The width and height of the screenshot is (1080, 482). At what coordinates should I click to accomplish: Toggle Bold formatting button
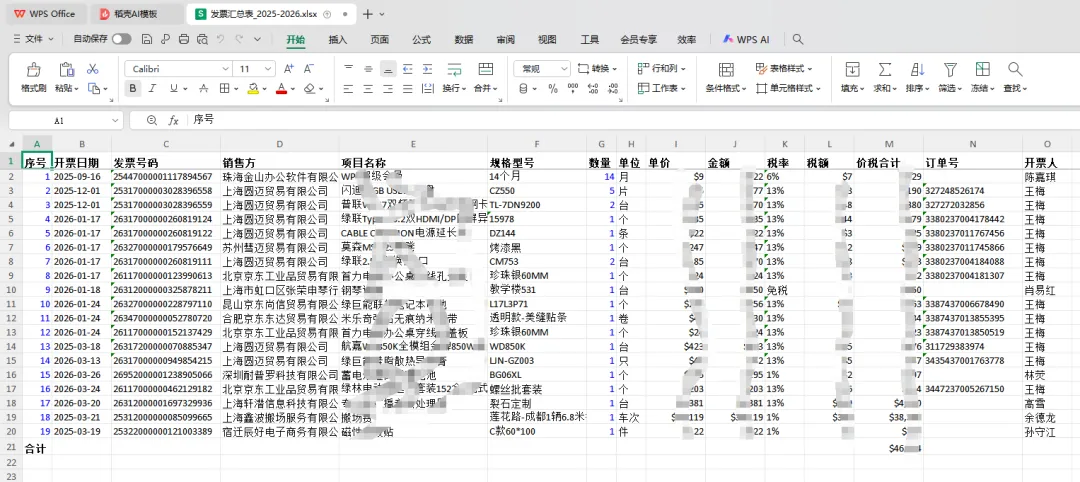133,88
